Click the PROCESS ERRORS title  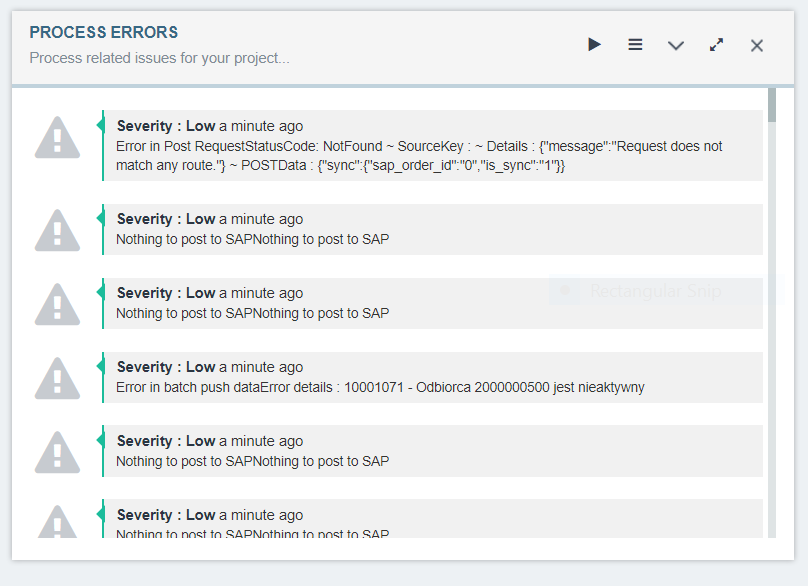click(x=103, y=32)
